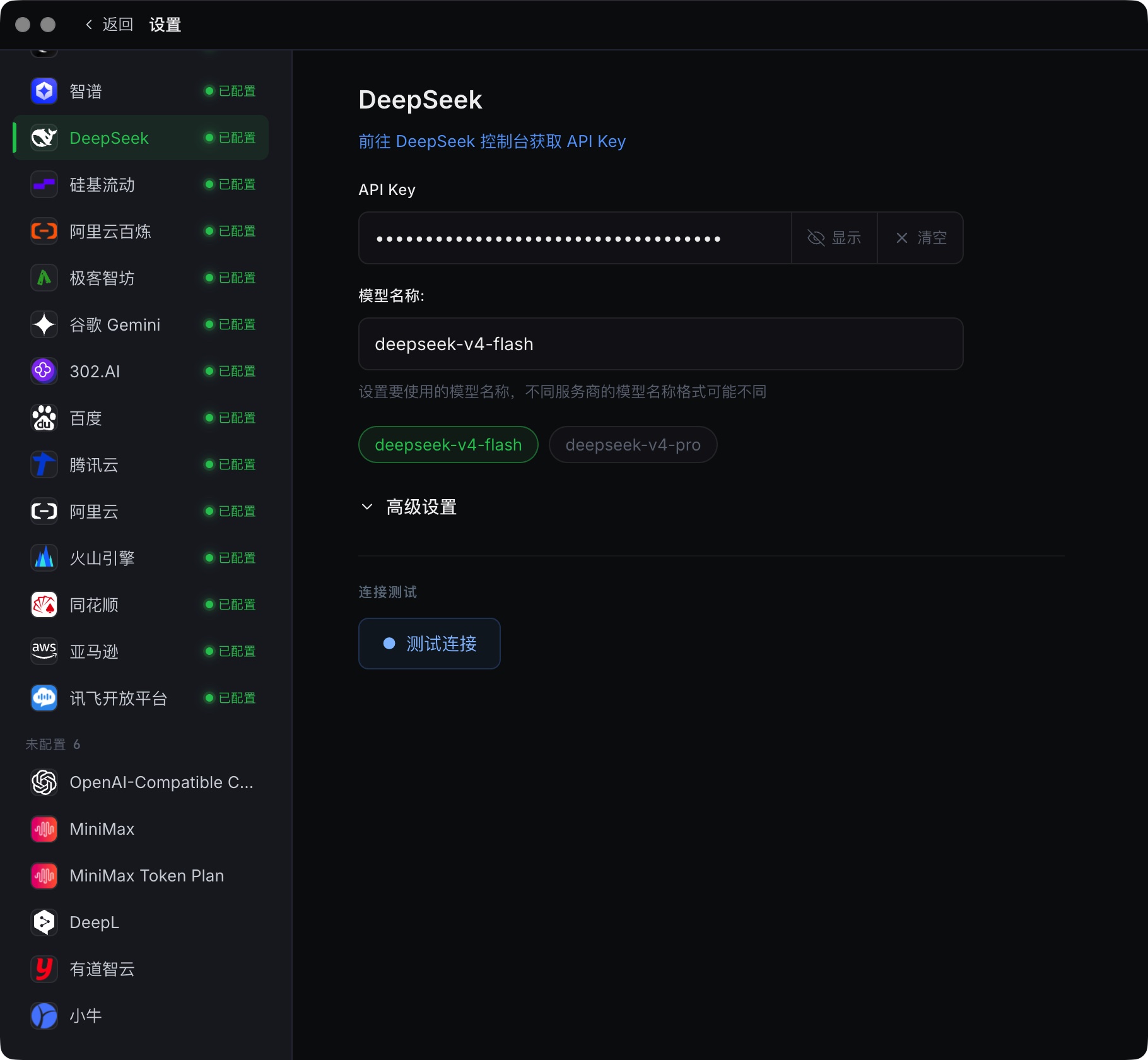Screen dimensions: 1148x1060
Task: Open the DeepSeek console API Key link
Action: coord(492,141)
